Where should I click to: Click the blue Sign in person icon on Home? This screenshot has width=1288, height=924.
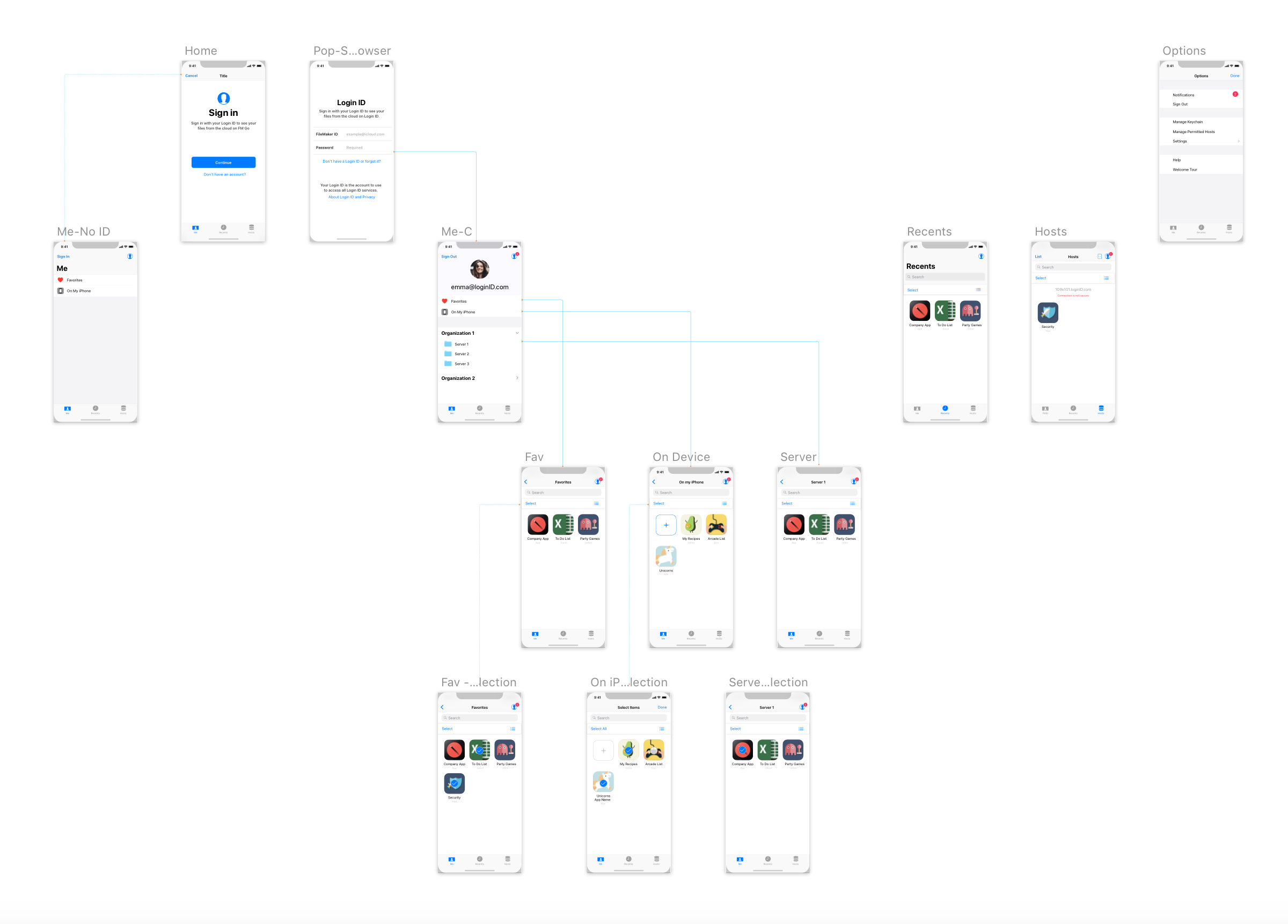tap(223, 98)
